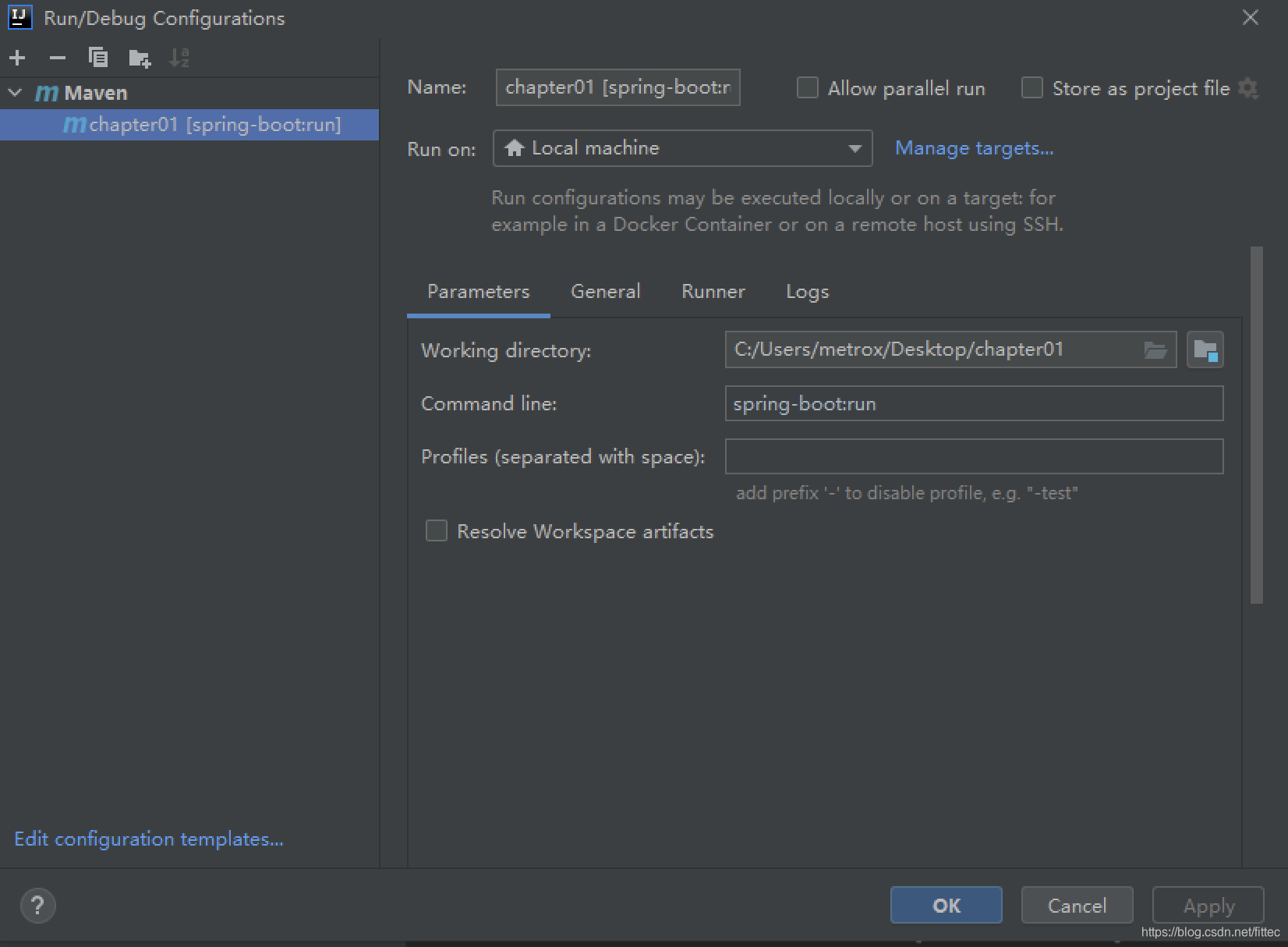The height and width of the screenshot is (947, 1288).
Task: Copy the selected configuration
Action: click(98, 58)
